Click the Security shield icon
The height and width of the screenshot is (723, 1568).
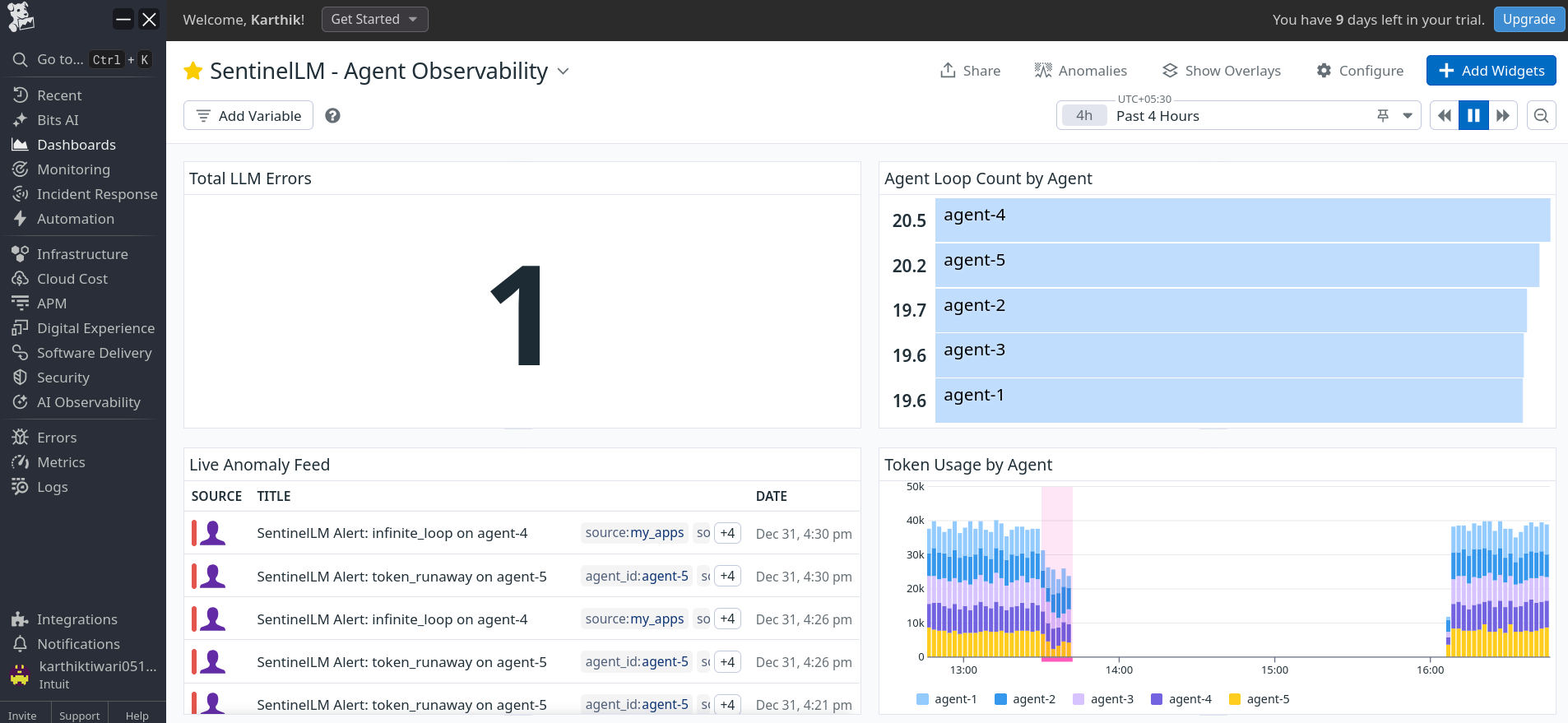(20, 378)
